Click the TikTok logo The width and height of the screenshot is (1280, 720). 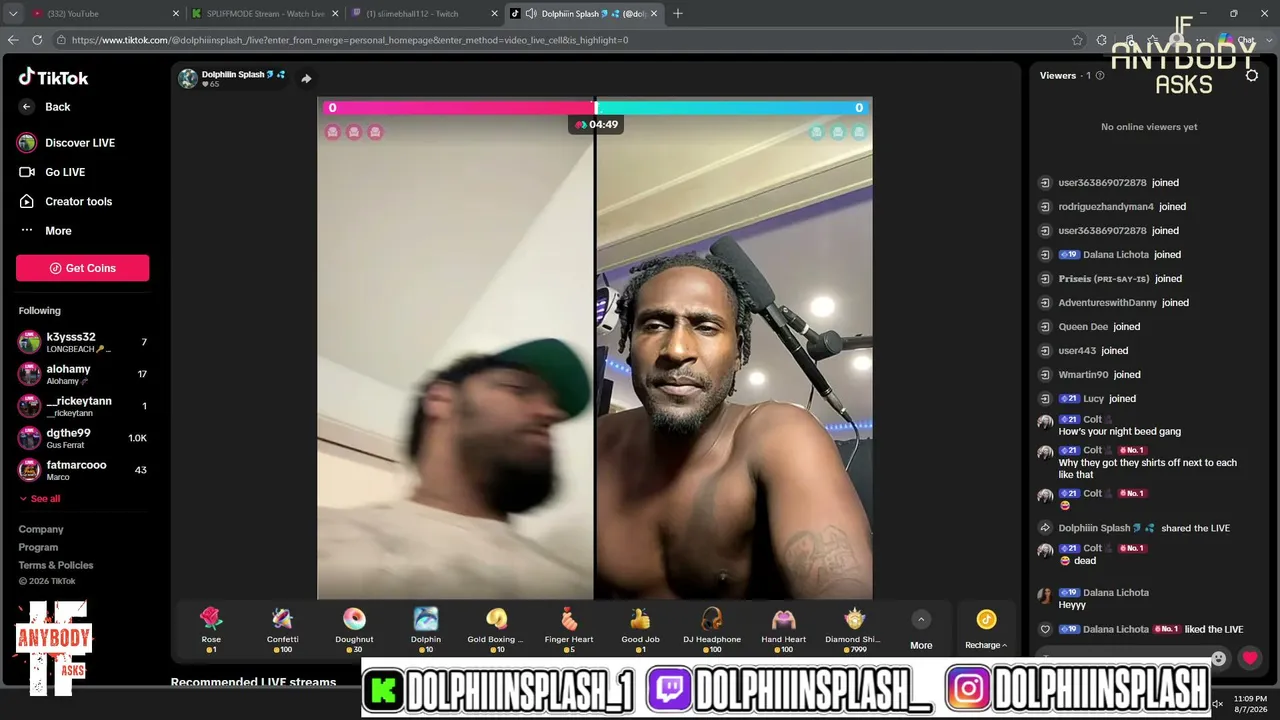54,77
